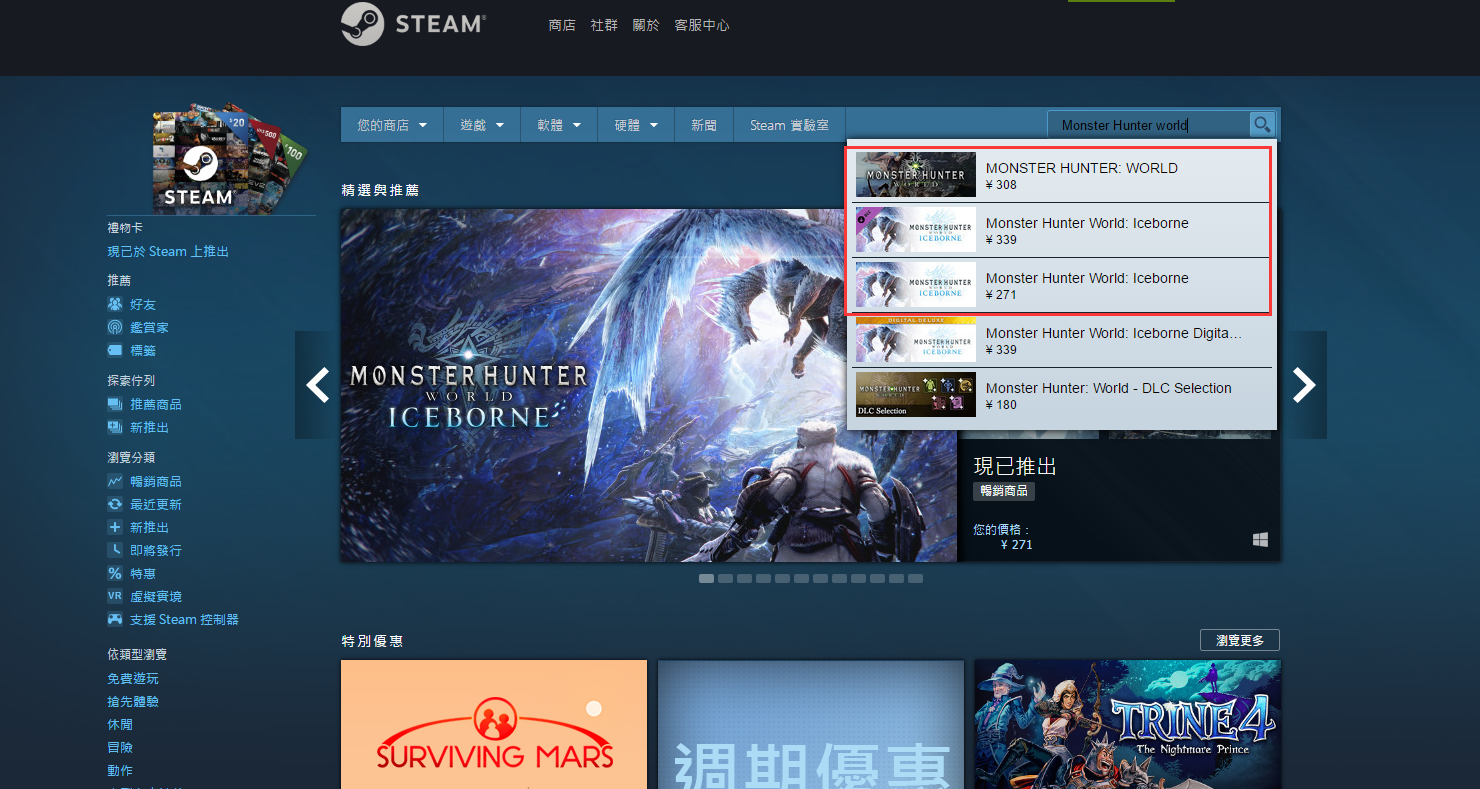This screenshot has width=1480, height=789.
Task: Click the plus icon beside browse-section 新推出
Action: point(115,527)
